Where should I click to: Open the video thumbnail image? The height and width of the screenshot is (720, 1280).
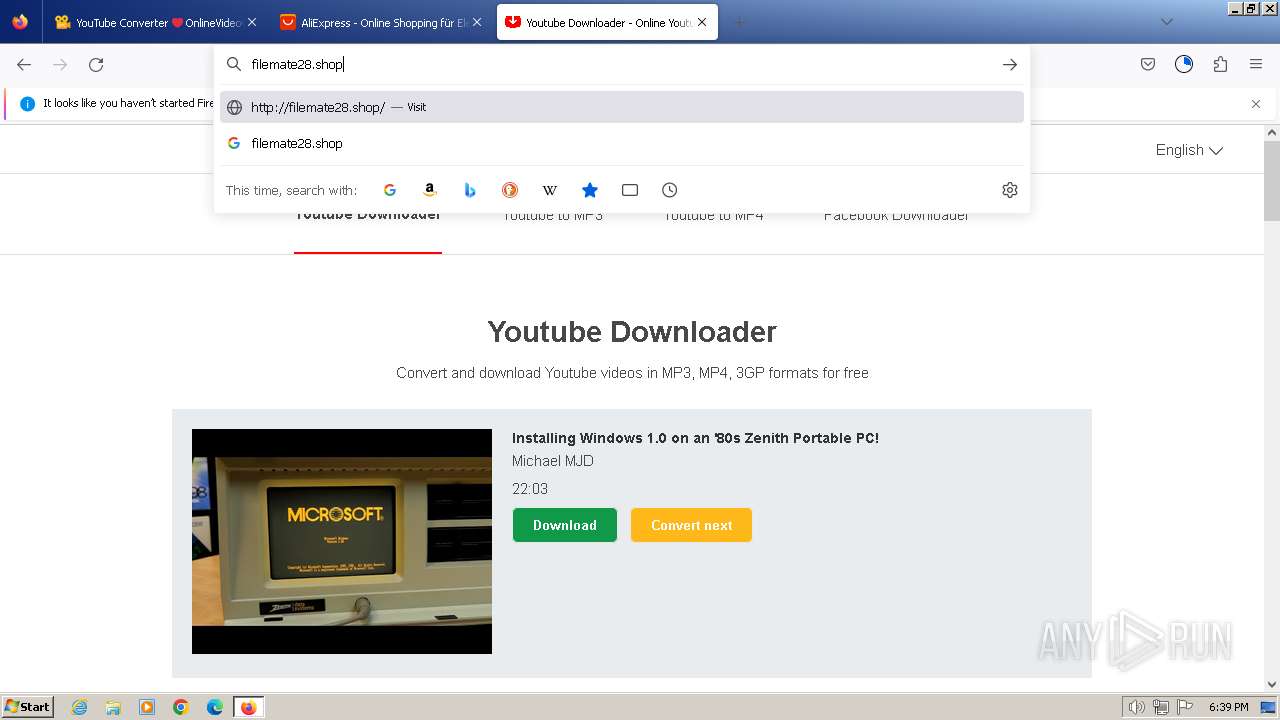(342, 541)
